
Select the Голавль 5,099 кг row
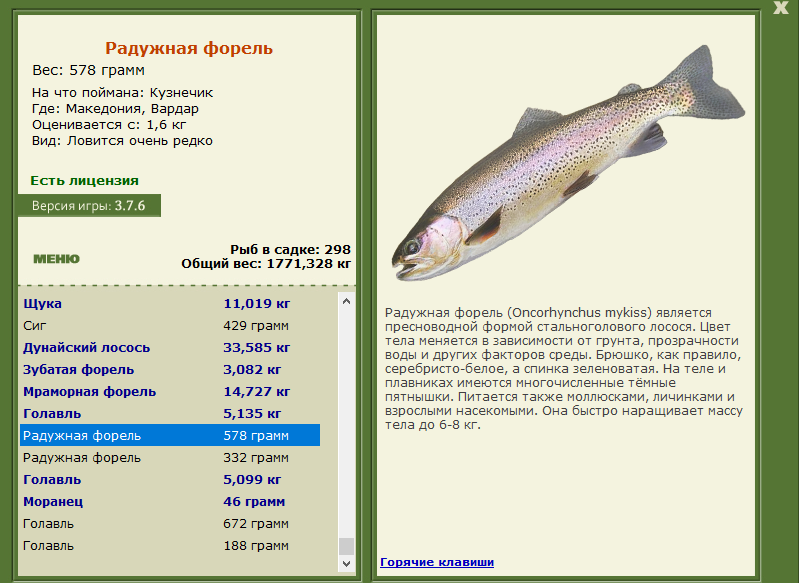pos(170,480)
